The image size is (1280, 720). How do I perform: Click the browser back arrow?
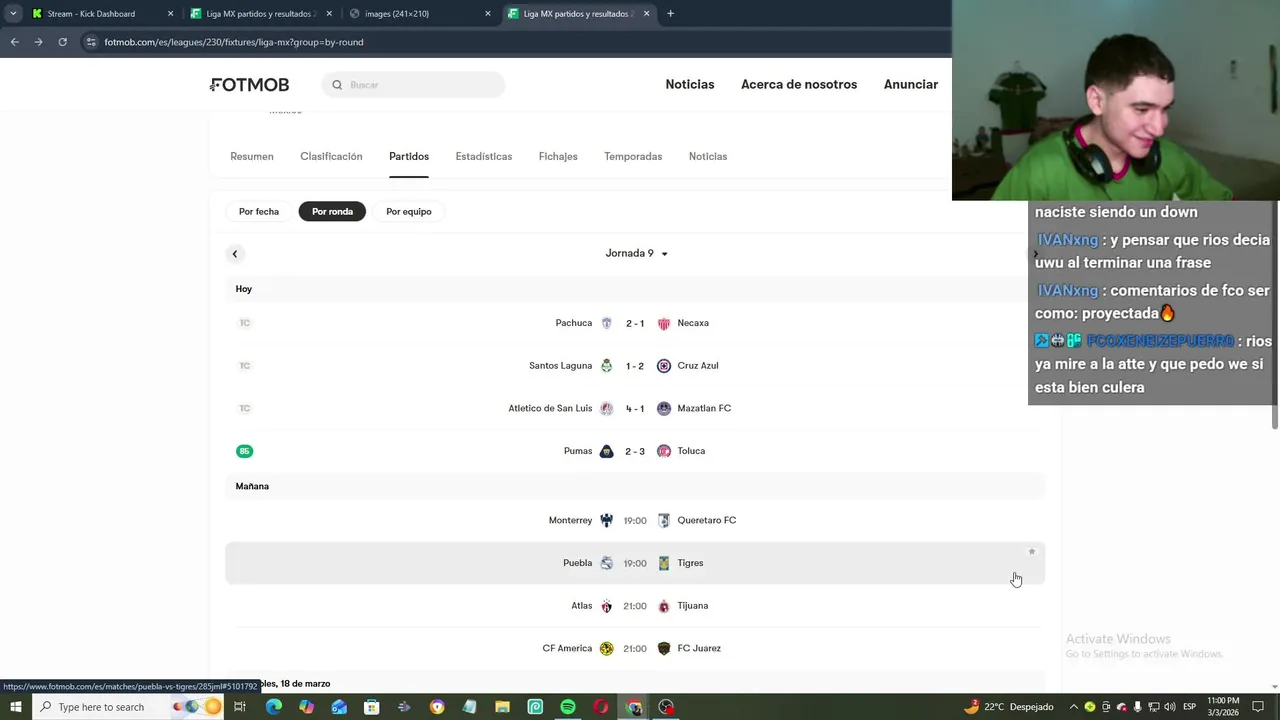14,42
